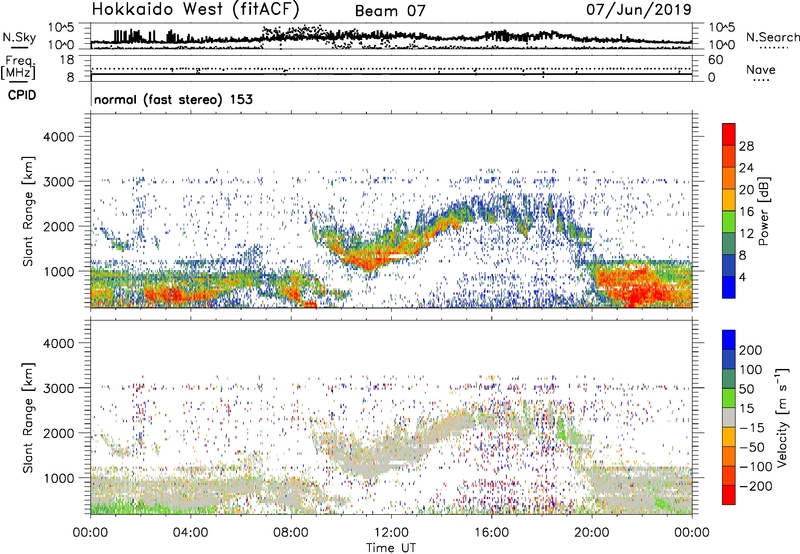This screenshot has width=800, height=554.
Task: Select the "Beam 07" header label
Action: [x=390, y=11]
